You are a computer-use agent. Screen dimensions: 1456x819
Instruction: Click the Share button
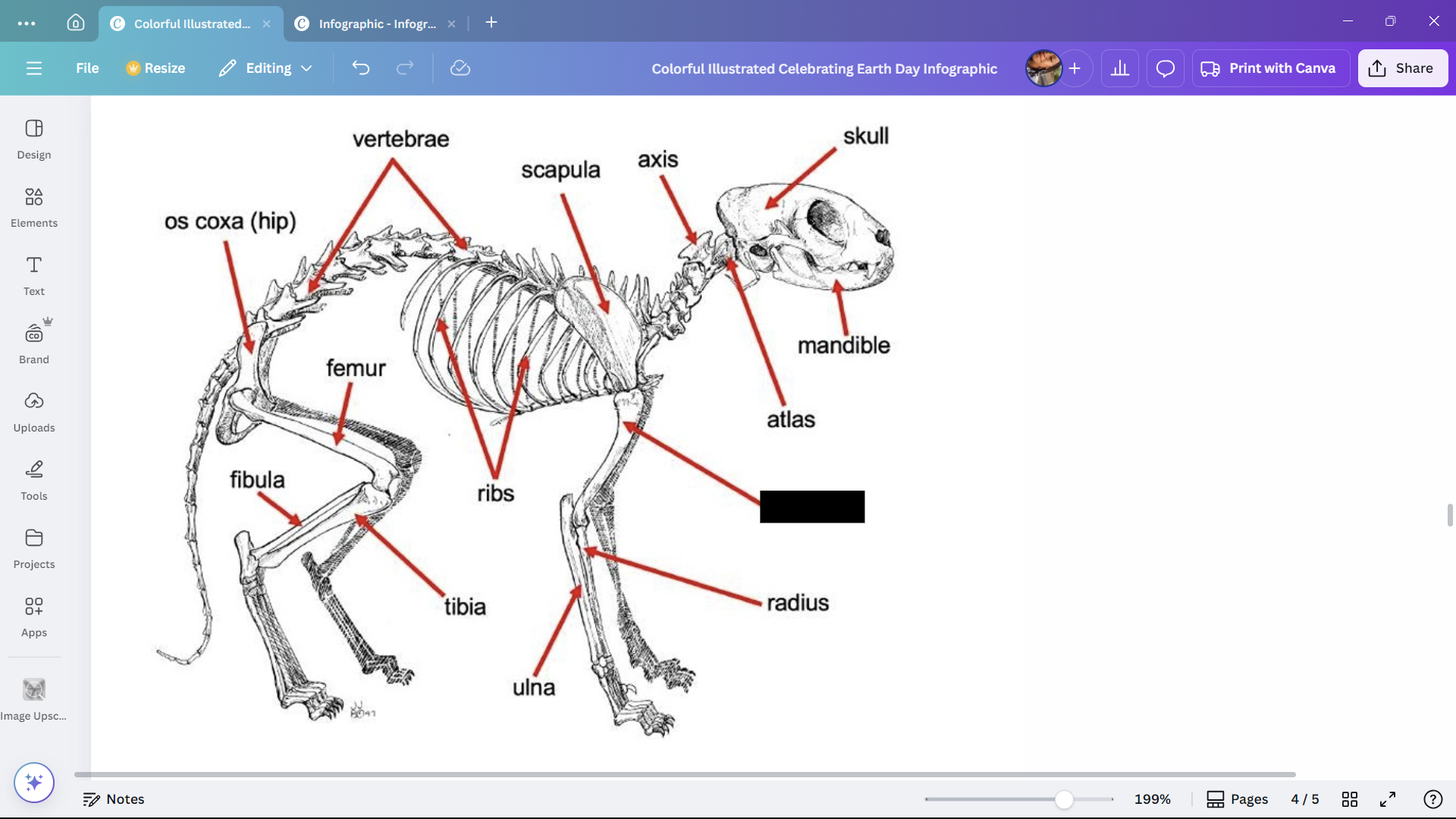[x=1402, y=68]
